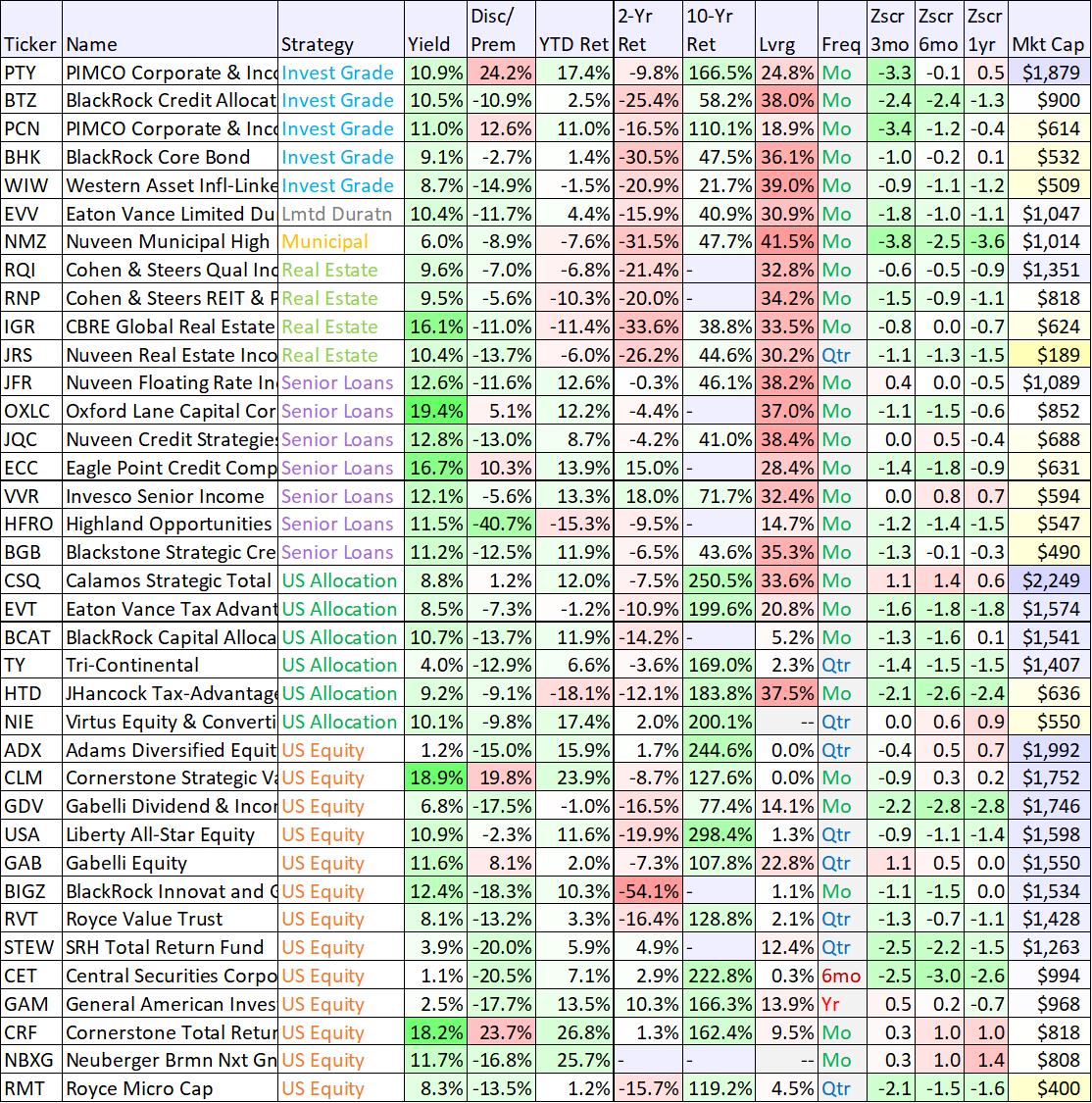Click PTY's 24.2% premium cell
Screen dimensions: 1092x1103
(x=501, y=73)
